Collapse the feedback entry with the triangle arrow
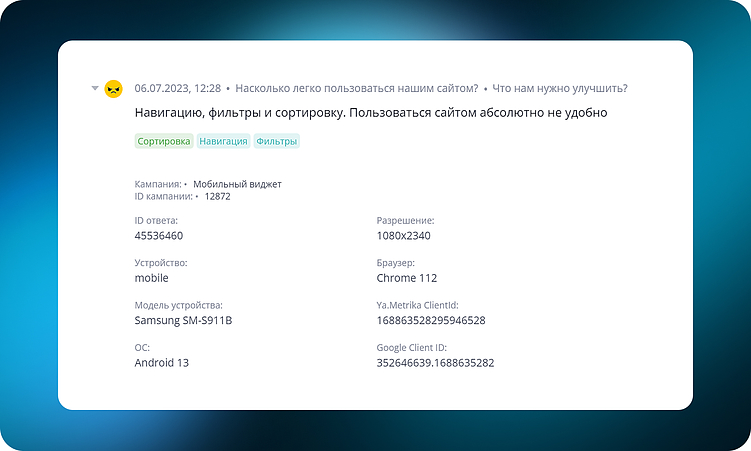This screenshot has width=751, height=451. 95,88
